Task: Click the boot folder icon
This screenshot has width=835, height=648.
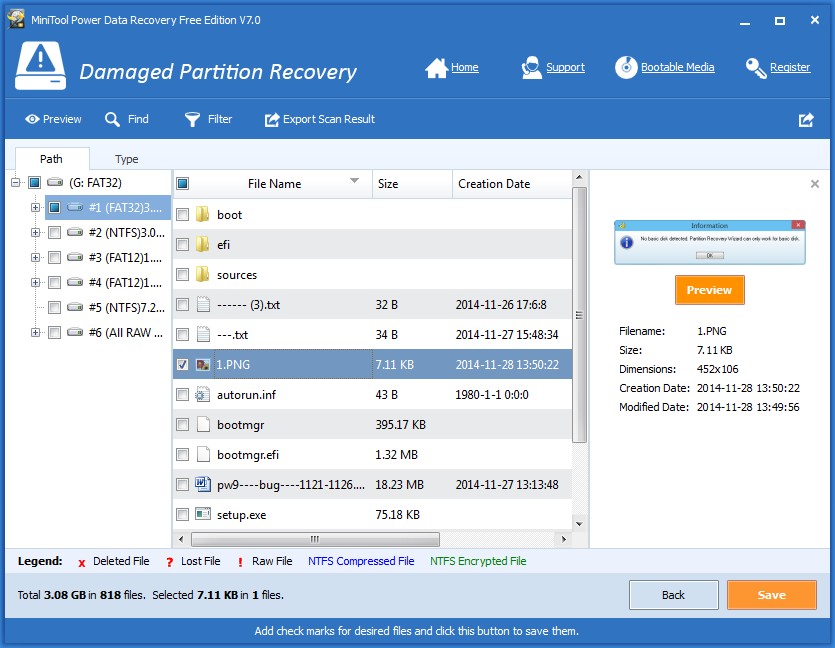Action: coord(202,215)
